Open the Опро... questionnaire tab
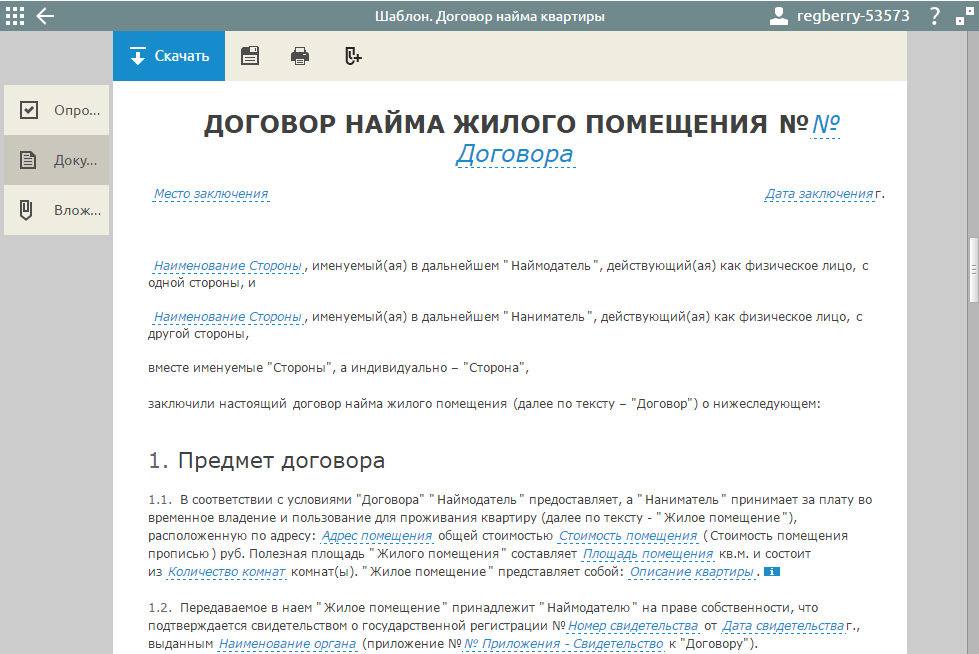Screen dimensions: 979x654 57,110
